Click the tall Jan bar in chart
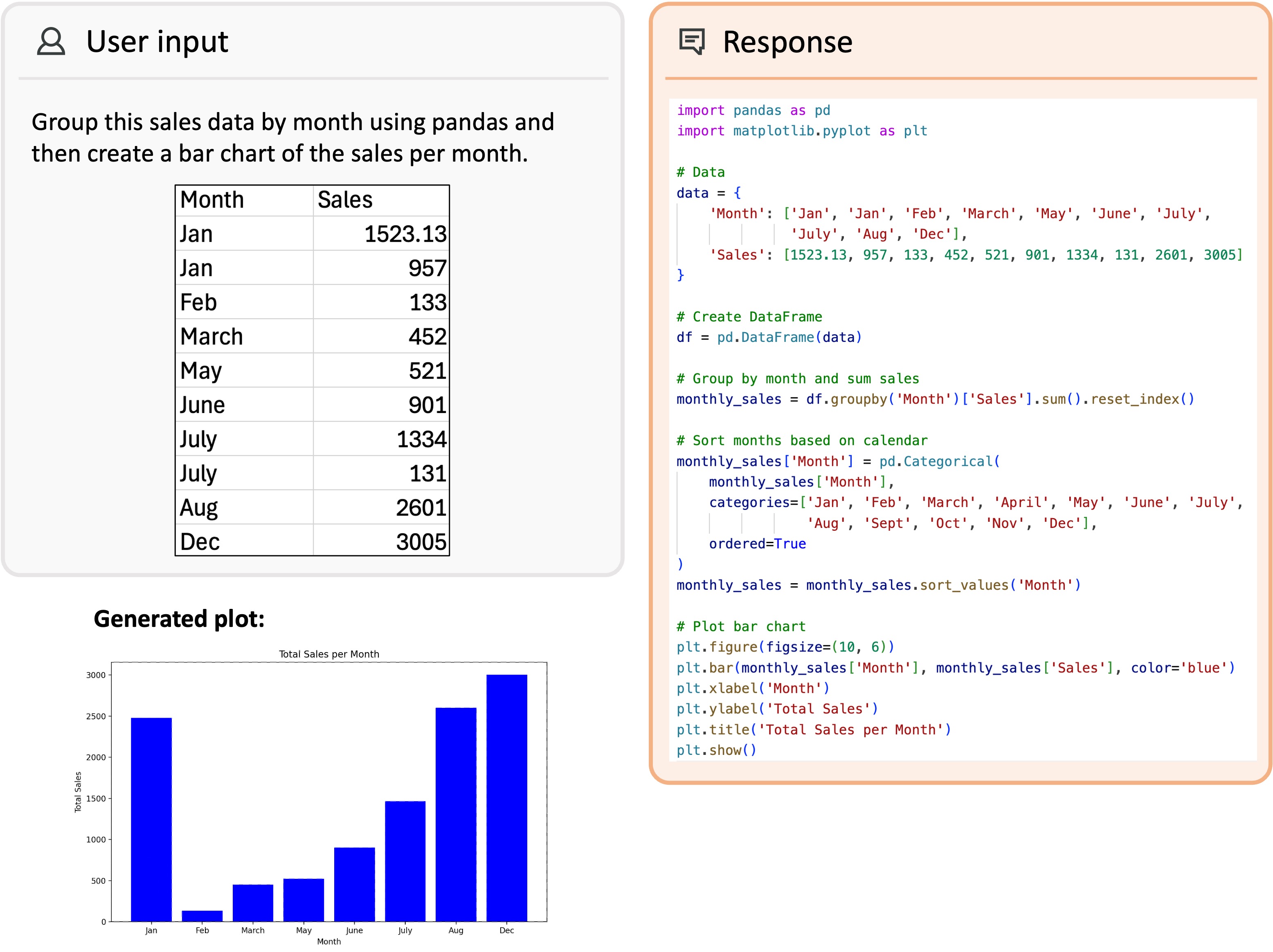 click(x=151, y=819)
